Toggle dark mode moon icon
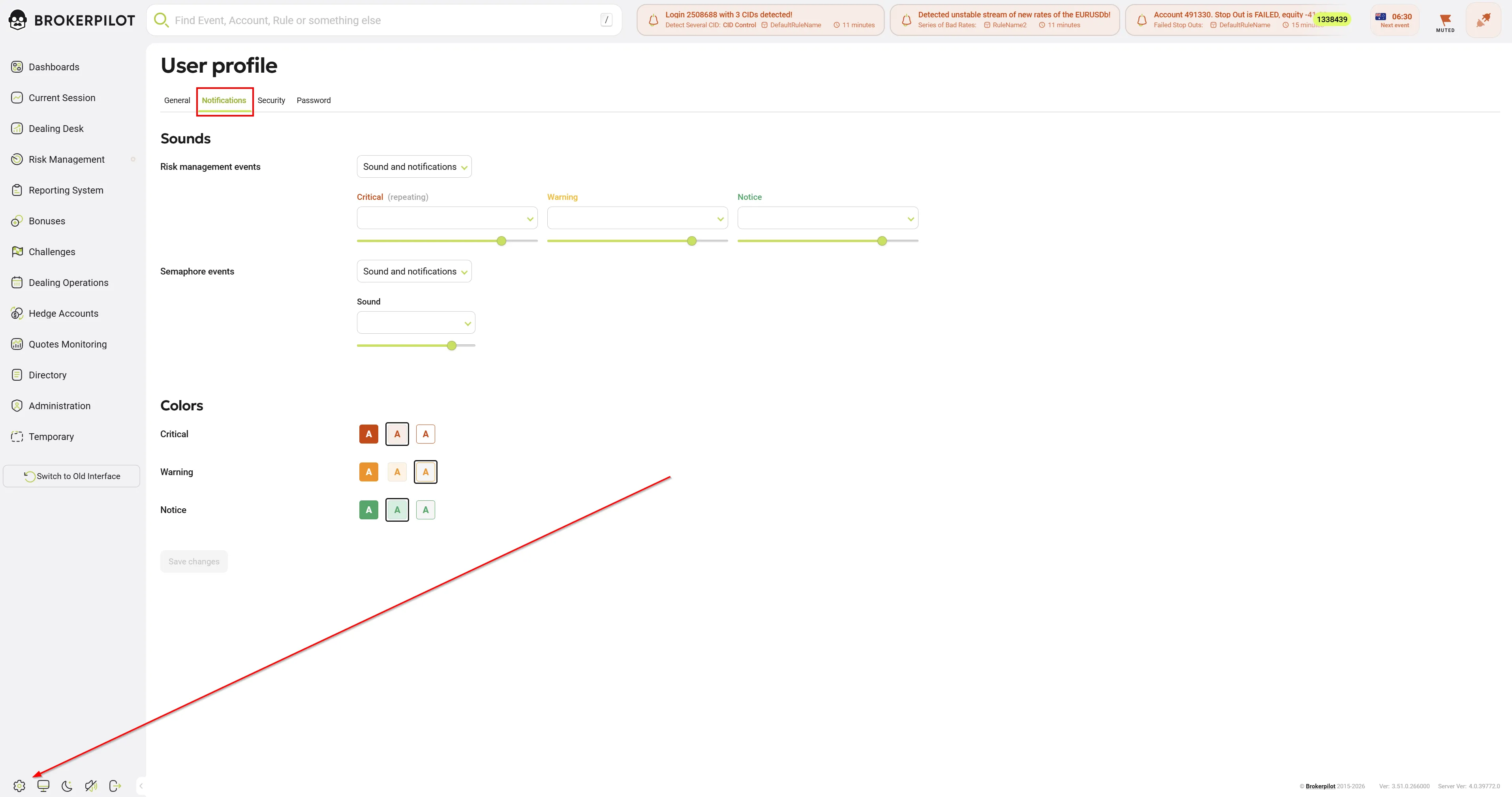1512x797 pixels. point(67,786)
